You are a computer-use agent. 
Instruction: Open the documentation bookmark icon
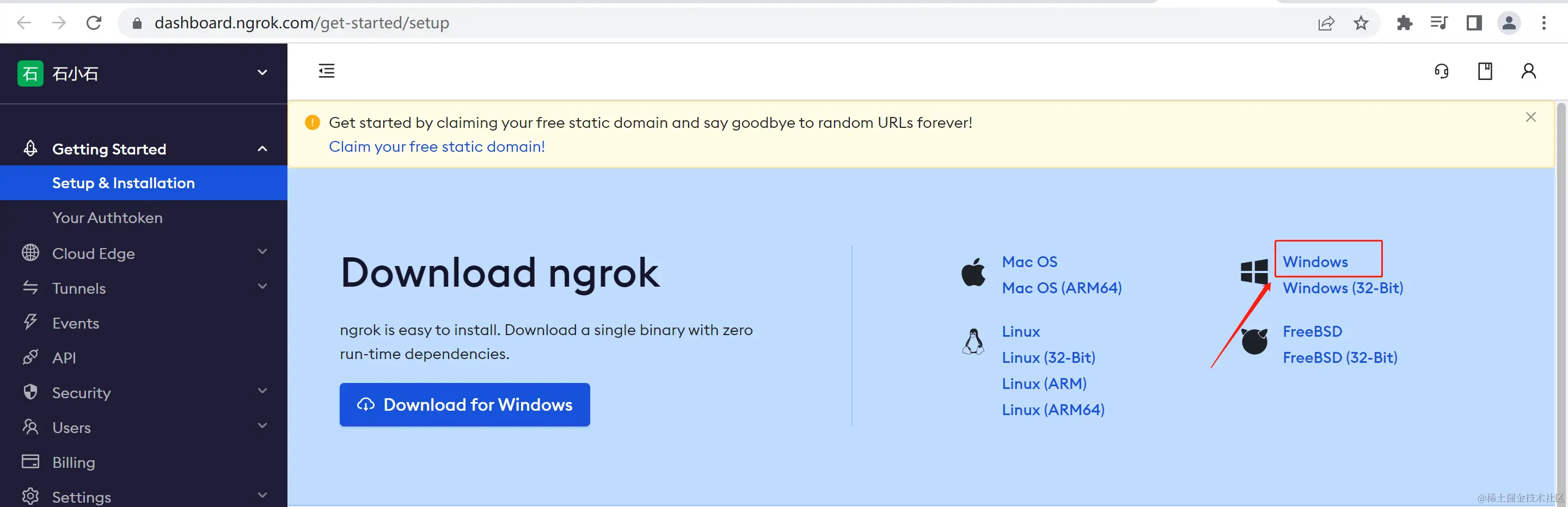1485,71
